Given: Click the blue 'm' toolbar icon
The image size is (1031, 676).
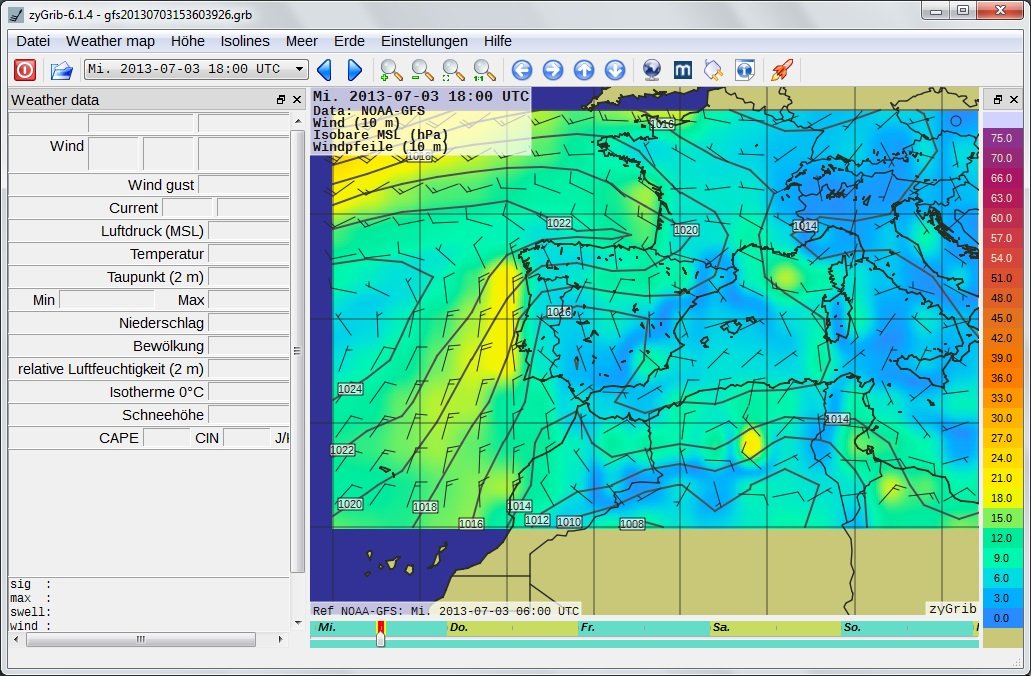Looking at the screenshot, I should click(x=683, y=70).
